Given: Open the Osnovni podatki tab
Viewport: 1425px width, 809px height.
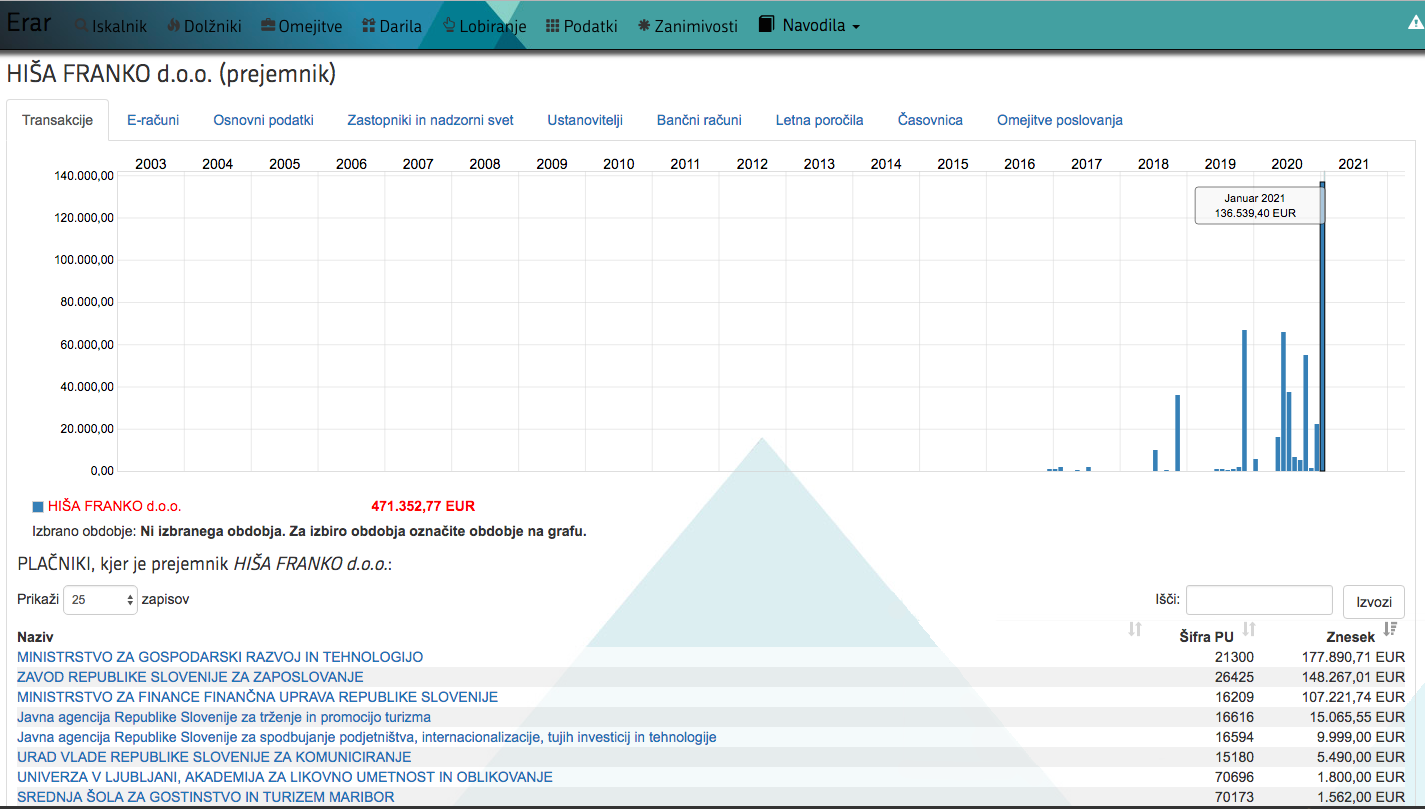Looking at the screenshot, I should click(263, 120).
